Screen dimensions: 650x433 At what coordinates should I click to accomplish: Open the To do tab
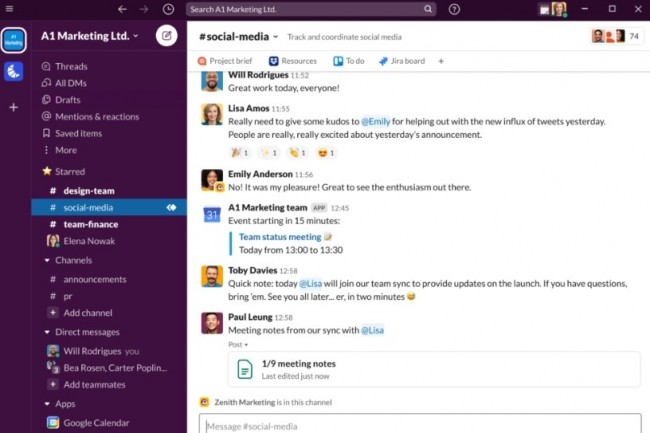(349, 61)
